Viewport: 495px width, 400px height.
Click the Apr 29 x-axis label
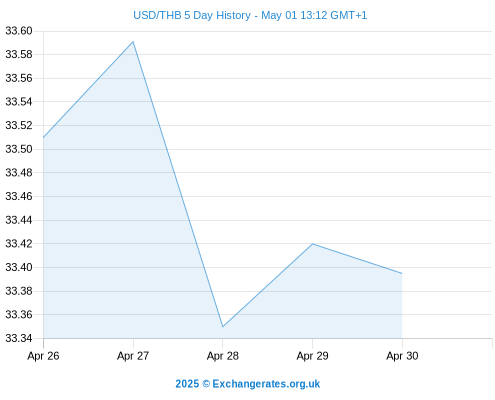[x=312, y=356]
